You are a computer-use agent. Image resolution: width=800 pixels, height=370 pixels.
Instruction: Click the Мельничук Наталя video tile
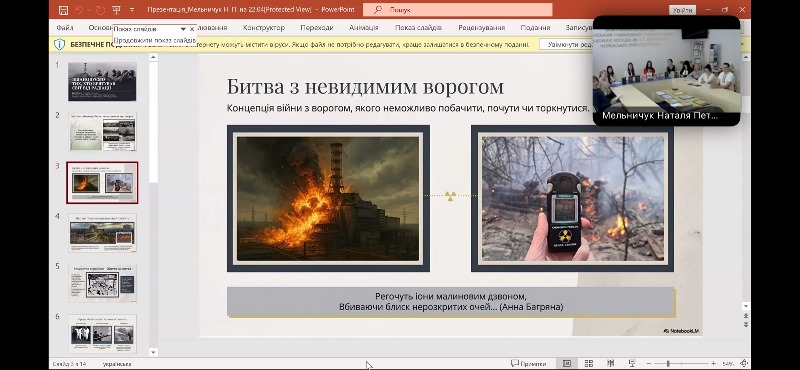(x=666, y=70)
